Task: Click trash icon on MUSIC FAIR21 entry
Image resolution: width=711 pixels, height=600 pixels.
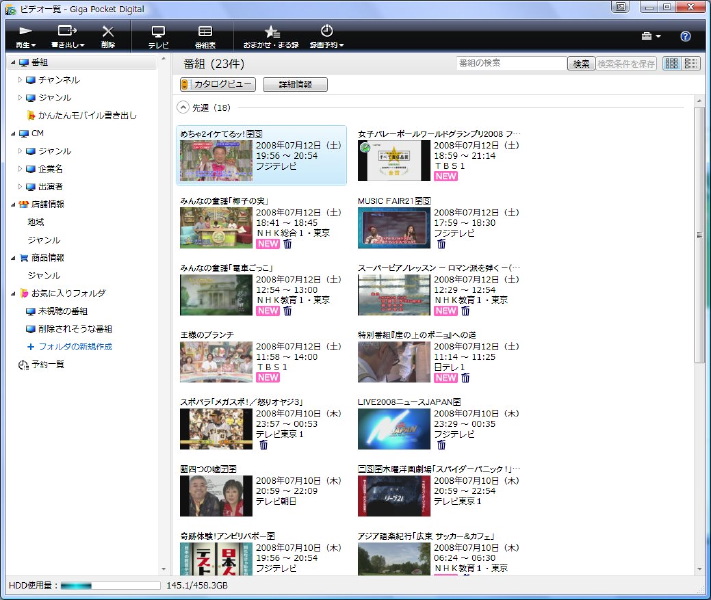Action: click(x=441, y=243)
